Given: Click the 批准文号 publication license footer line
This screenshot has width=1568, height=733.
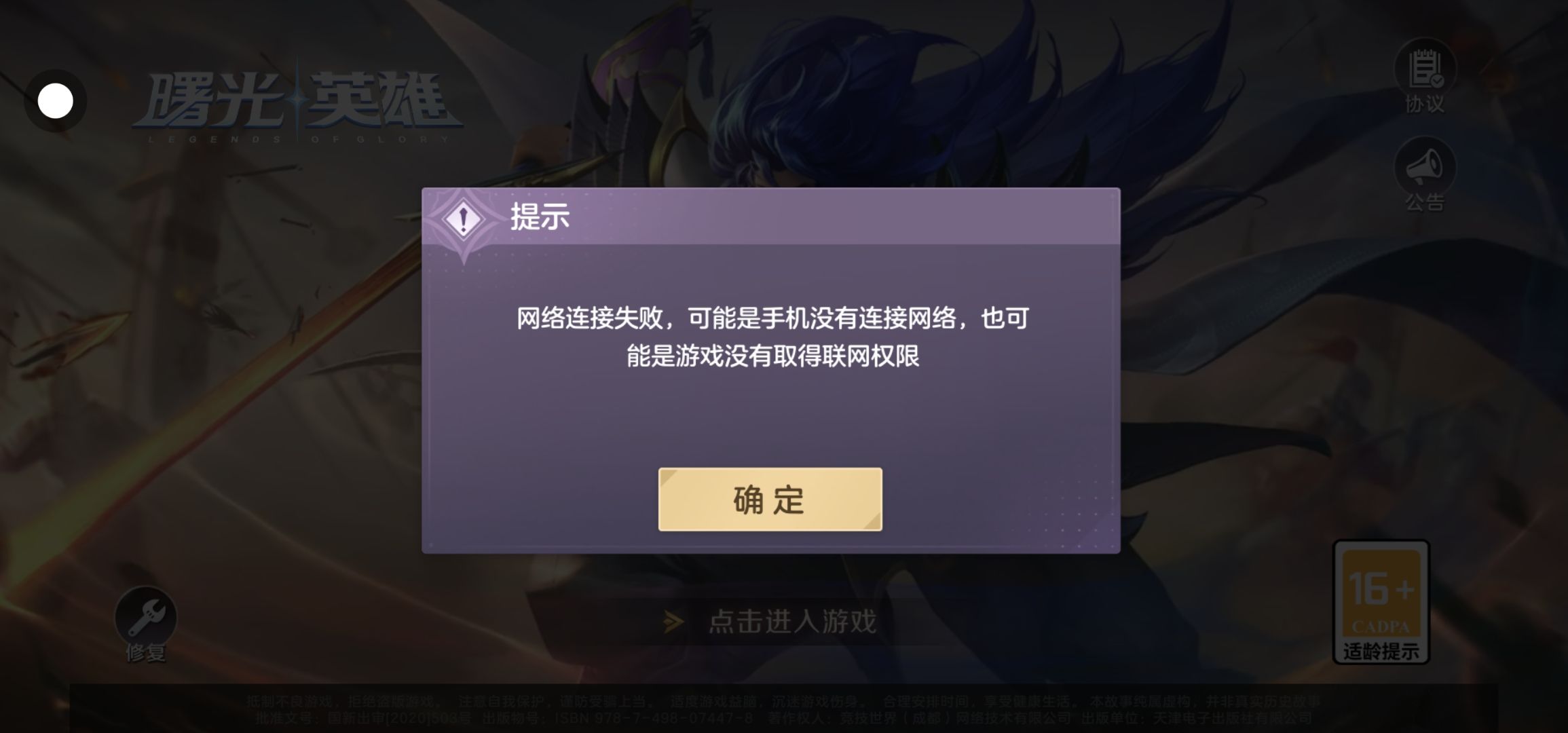Looking at the screenshot, I should [783, 718].
